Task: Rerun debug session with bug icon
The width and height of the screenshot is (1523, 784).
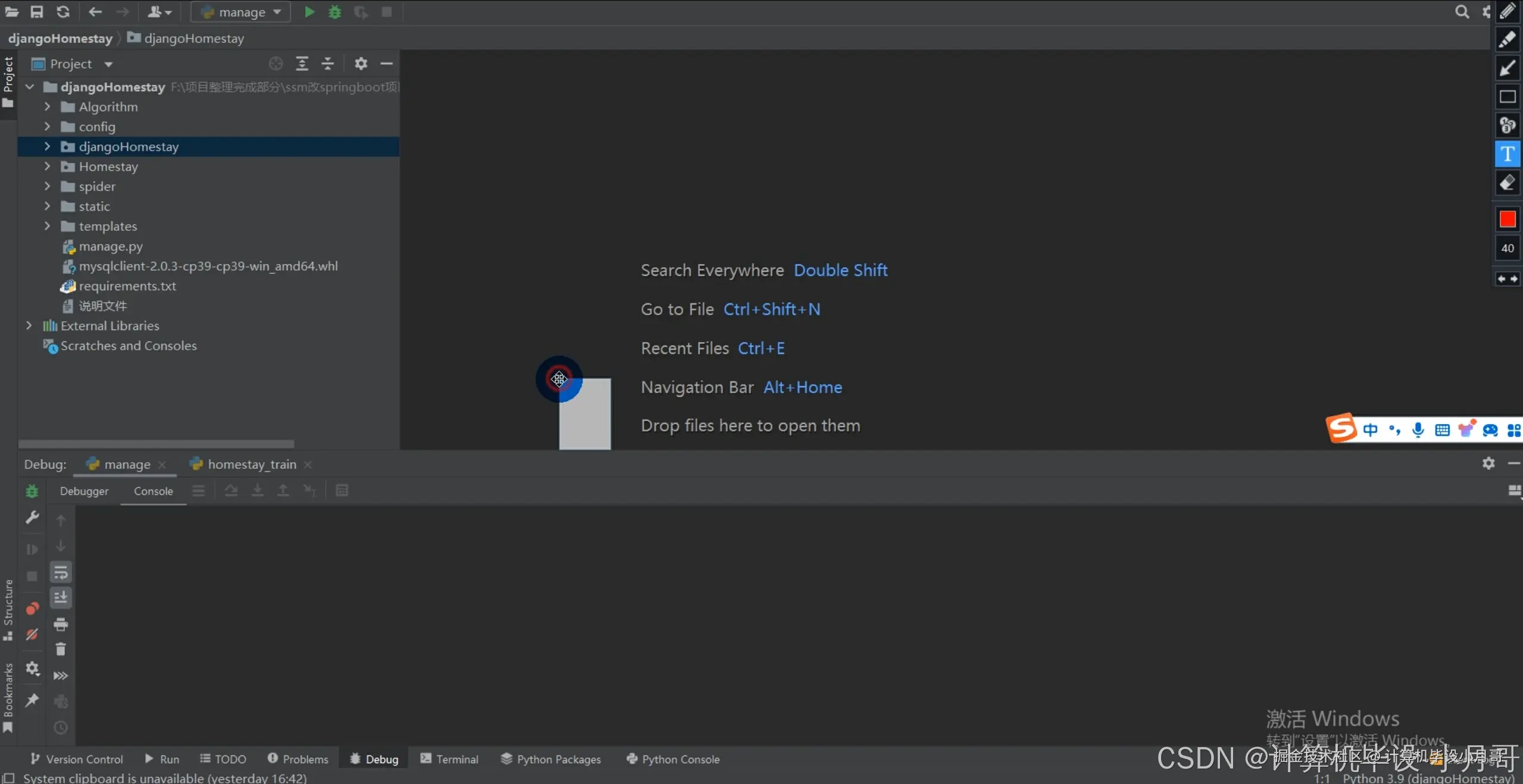Action: [x=32, y=491]
